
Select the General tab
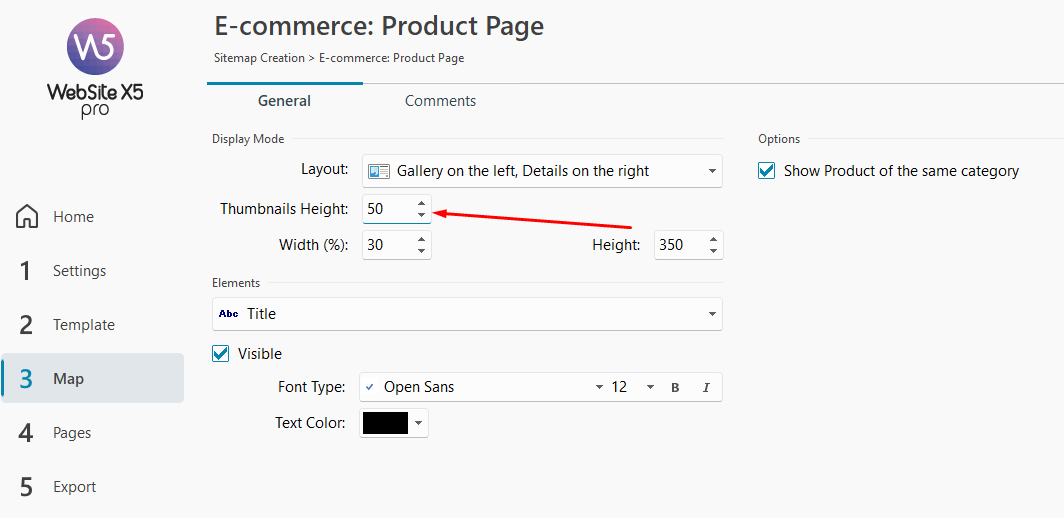pyautogui.click(x=284, y=101)
